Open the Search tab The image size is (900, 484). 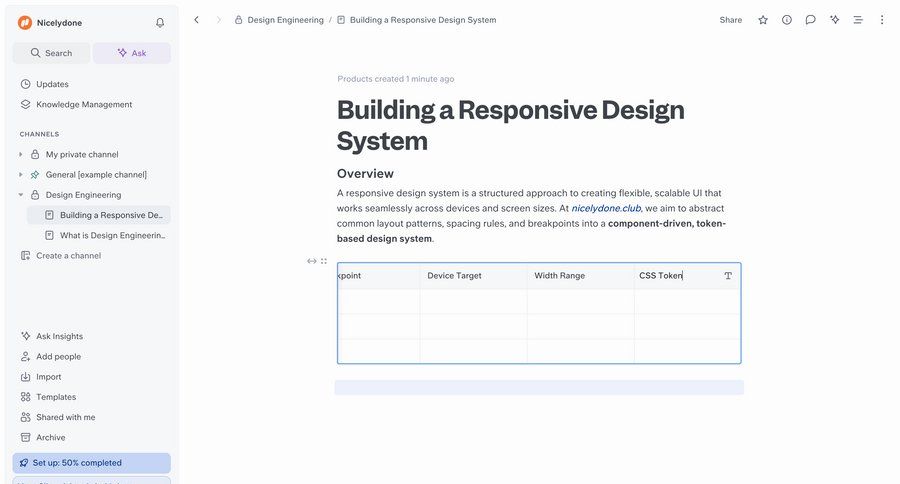coord(51,53)
